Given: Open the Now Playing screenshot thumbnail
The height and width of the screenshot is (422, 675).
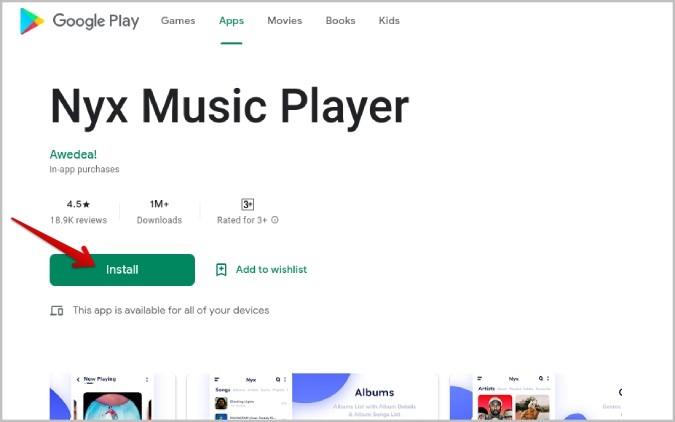Looking at the screenshot, I should pos(113,397).
